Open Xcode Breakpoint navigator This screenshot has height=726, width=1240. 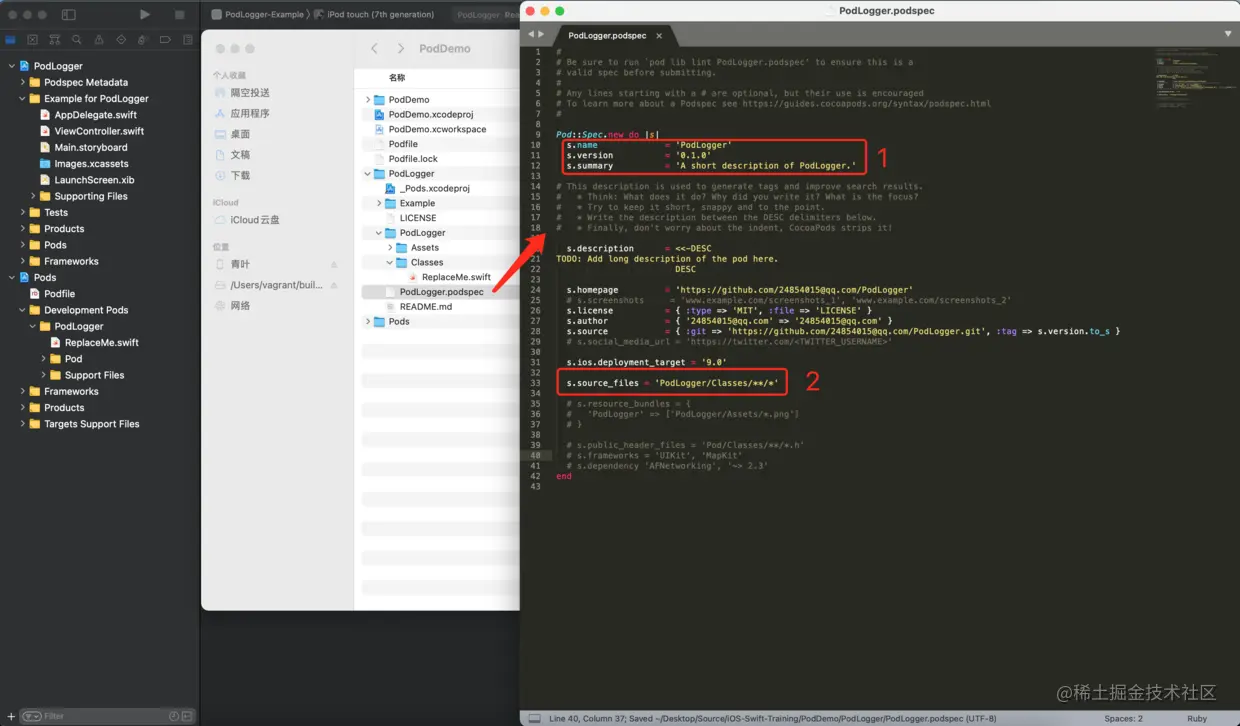pyautogui.click(x=165, y=40)
